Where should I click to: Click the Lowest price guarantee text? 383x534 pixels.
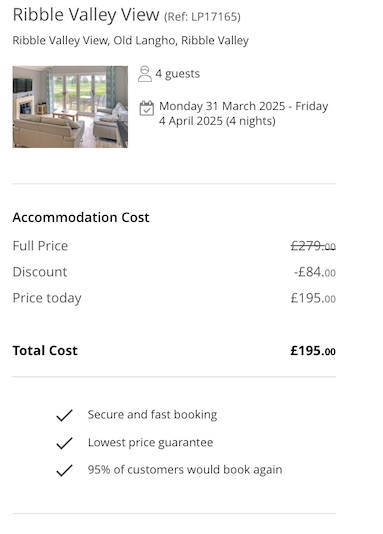point(150,443)
